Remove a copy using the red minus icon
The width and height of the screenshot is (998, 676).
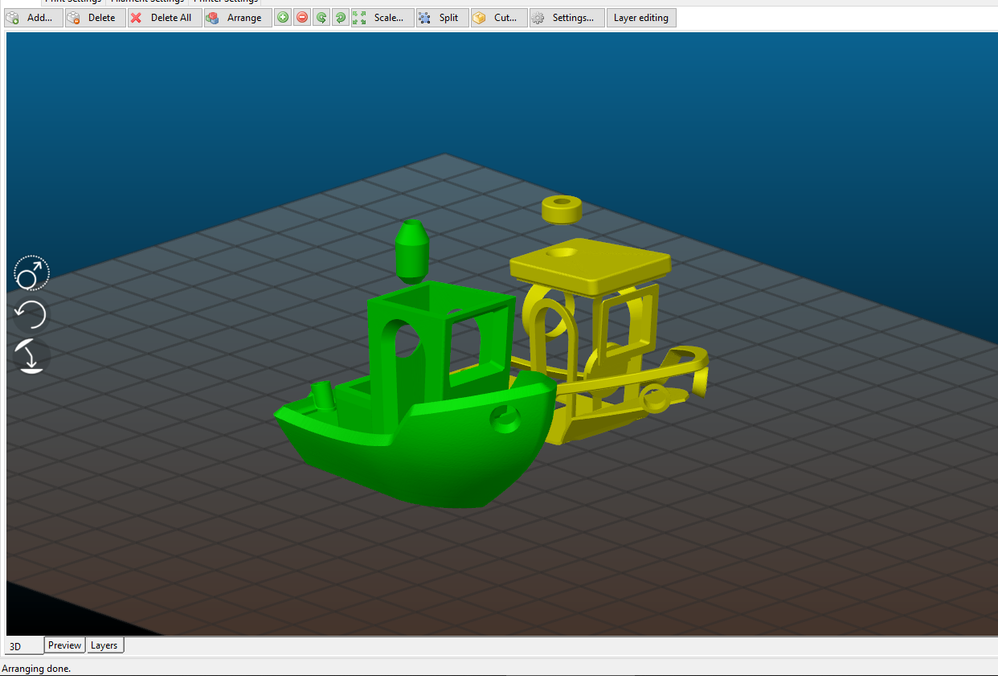302,18
